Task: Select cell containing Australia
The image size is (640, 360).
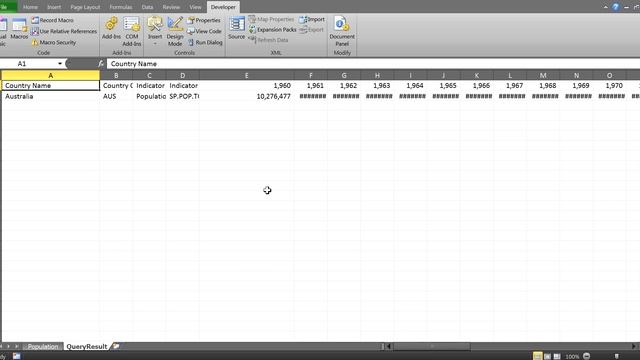Action: (x=51, y=96)
